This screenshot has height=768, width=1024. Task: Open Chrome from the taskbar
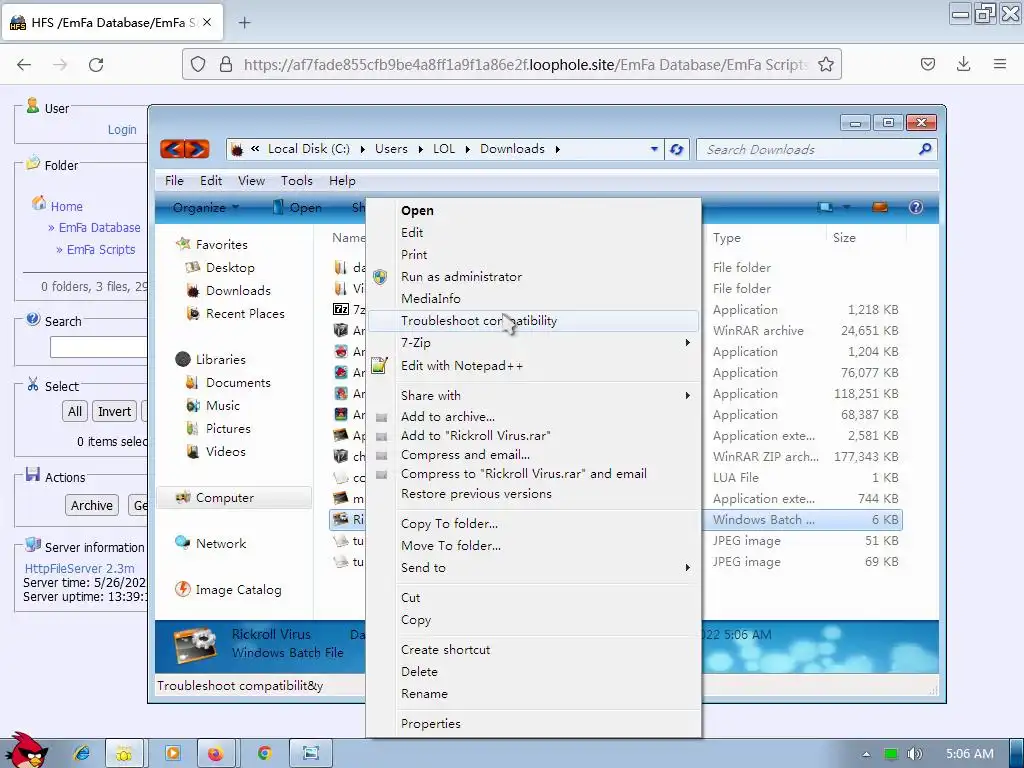[x=264, y=754]
